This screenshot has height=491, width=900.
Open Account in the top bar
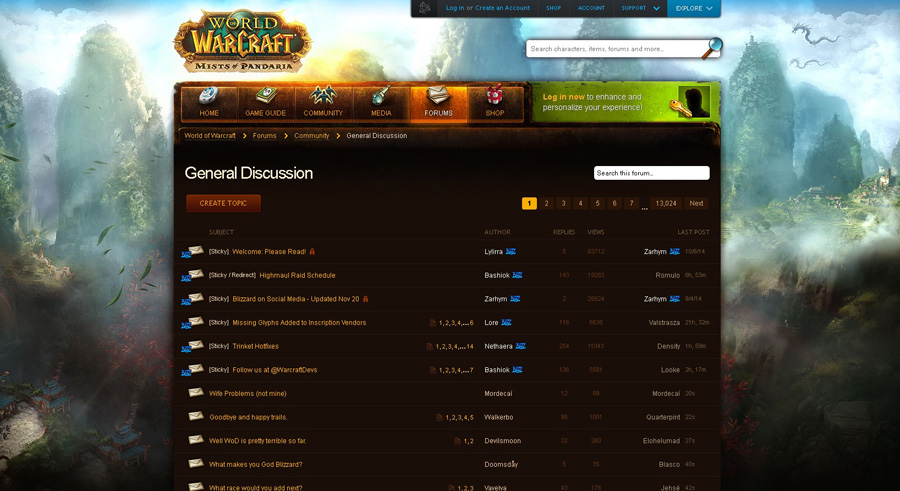(x=591, y=8)
